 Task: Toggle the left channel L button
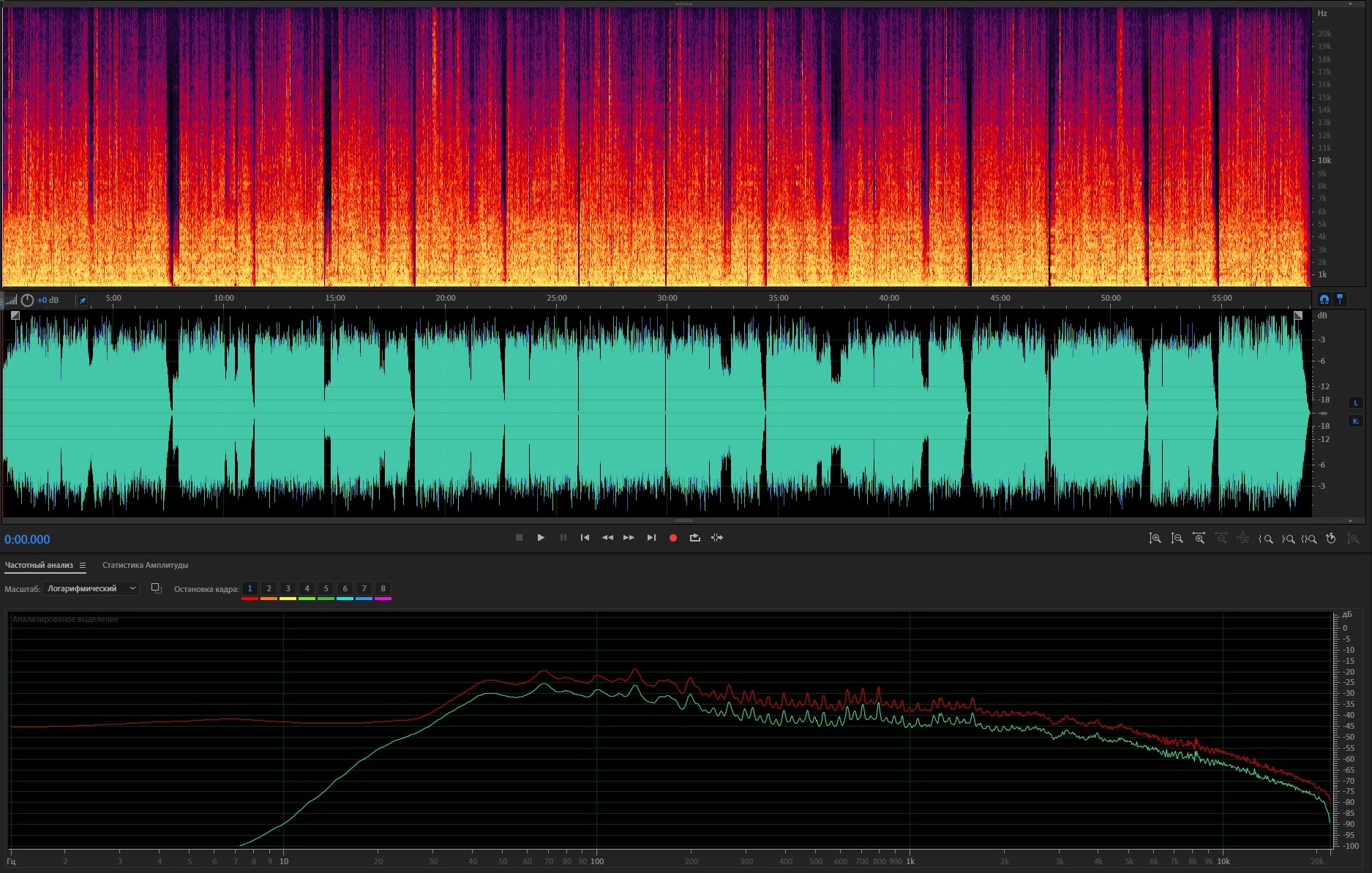point(1355,402)
